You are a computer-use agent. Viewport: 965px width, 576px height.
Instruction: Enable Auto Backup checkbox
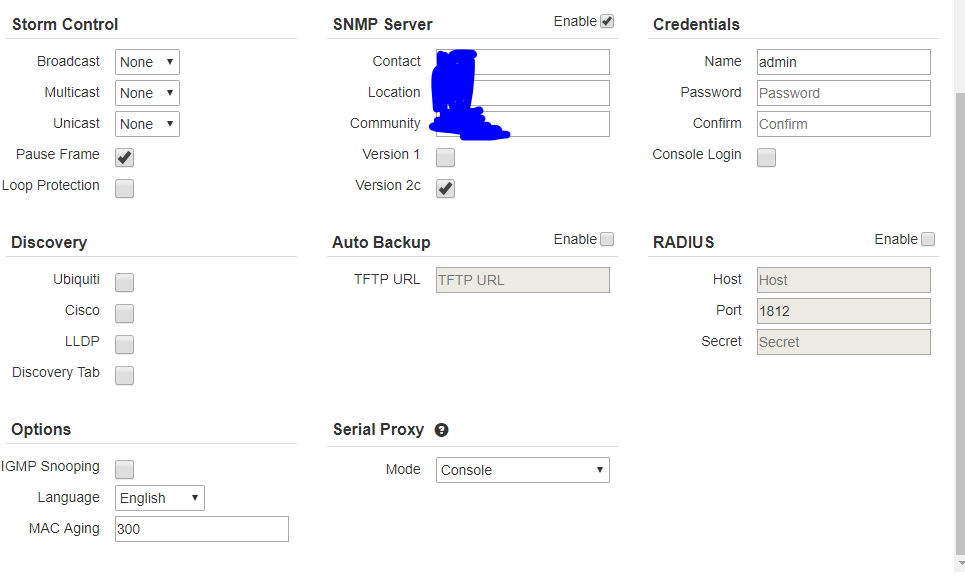pos(607,239)
